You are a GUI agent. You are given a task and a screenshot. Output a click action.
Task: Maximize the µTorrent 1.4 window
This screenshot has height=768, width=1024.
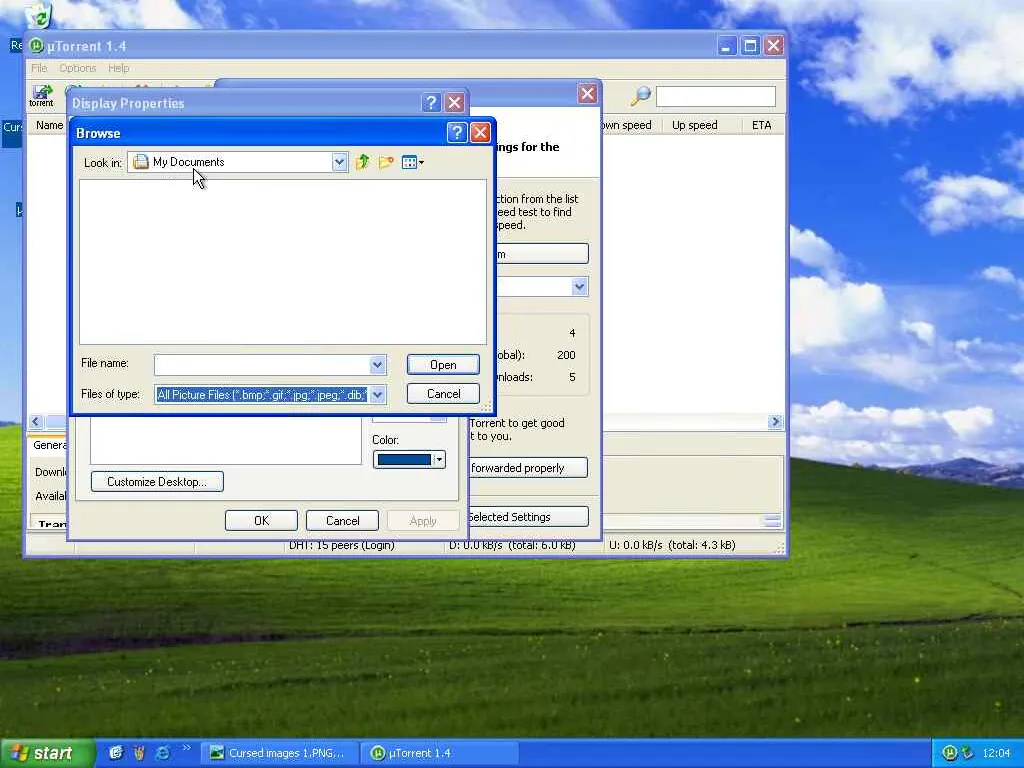750,46
